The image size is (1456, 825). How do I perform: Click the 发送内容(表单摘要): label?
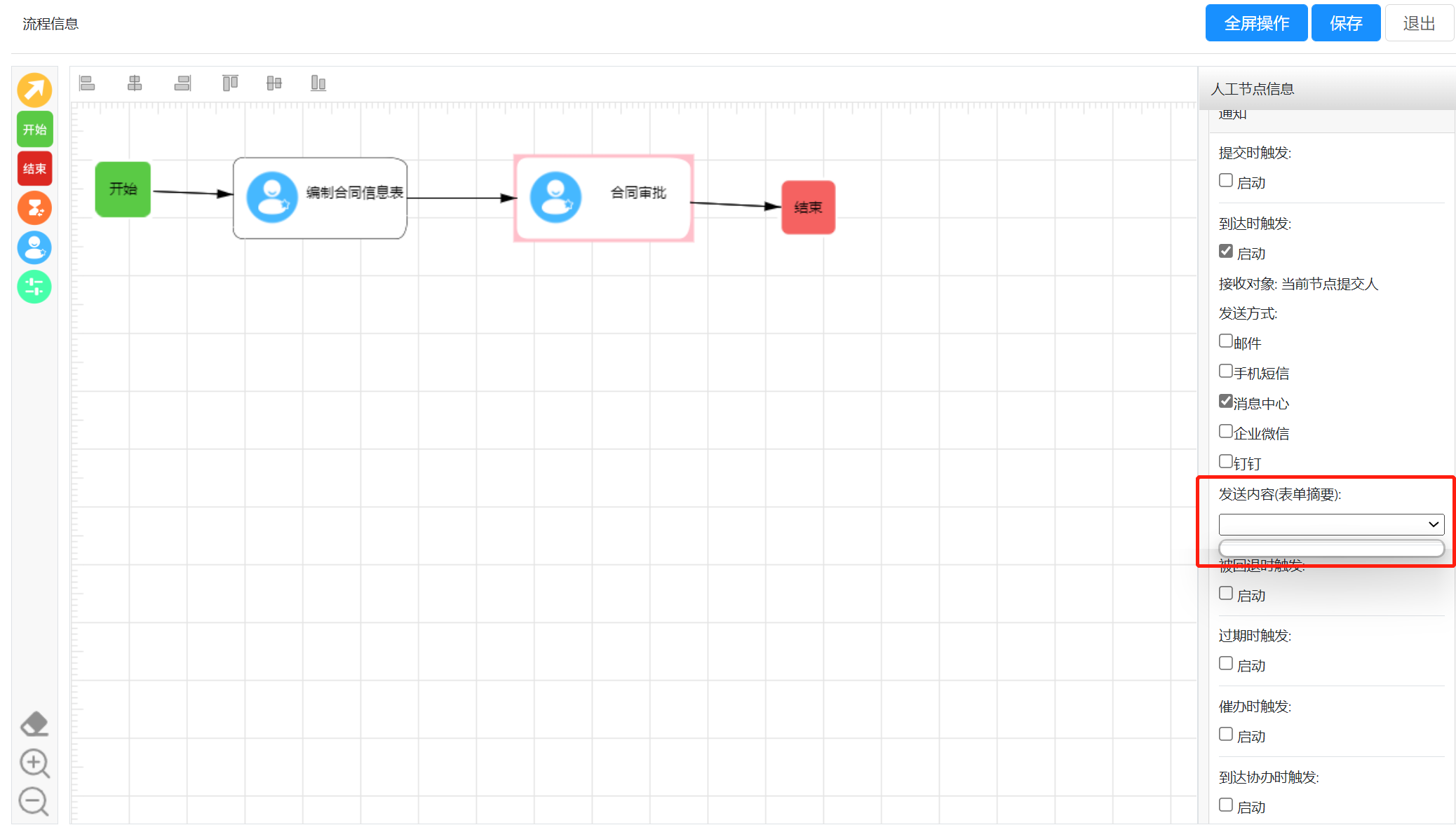(1280, 494)
